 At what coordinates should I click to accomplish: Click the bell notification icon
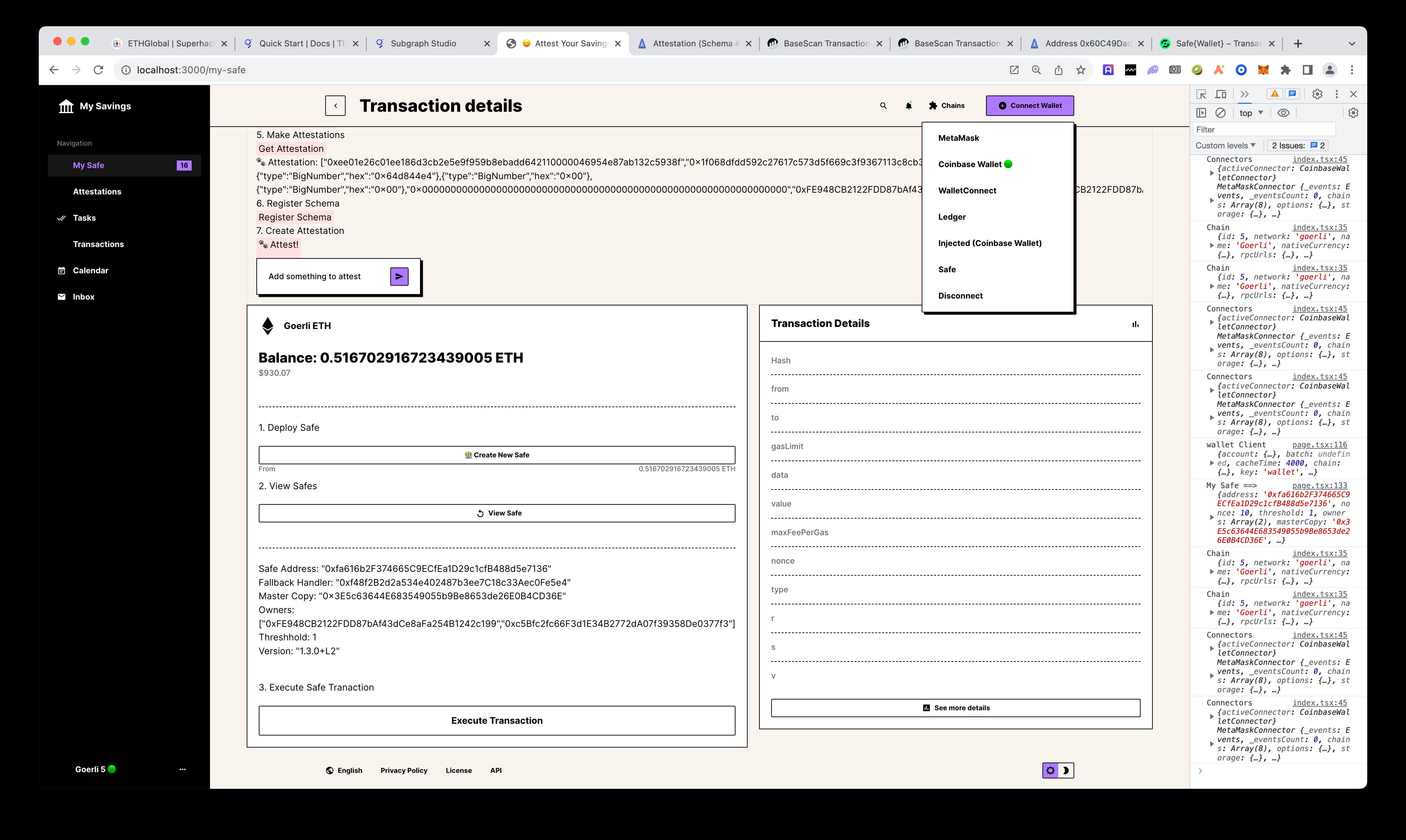click(909, 105)
